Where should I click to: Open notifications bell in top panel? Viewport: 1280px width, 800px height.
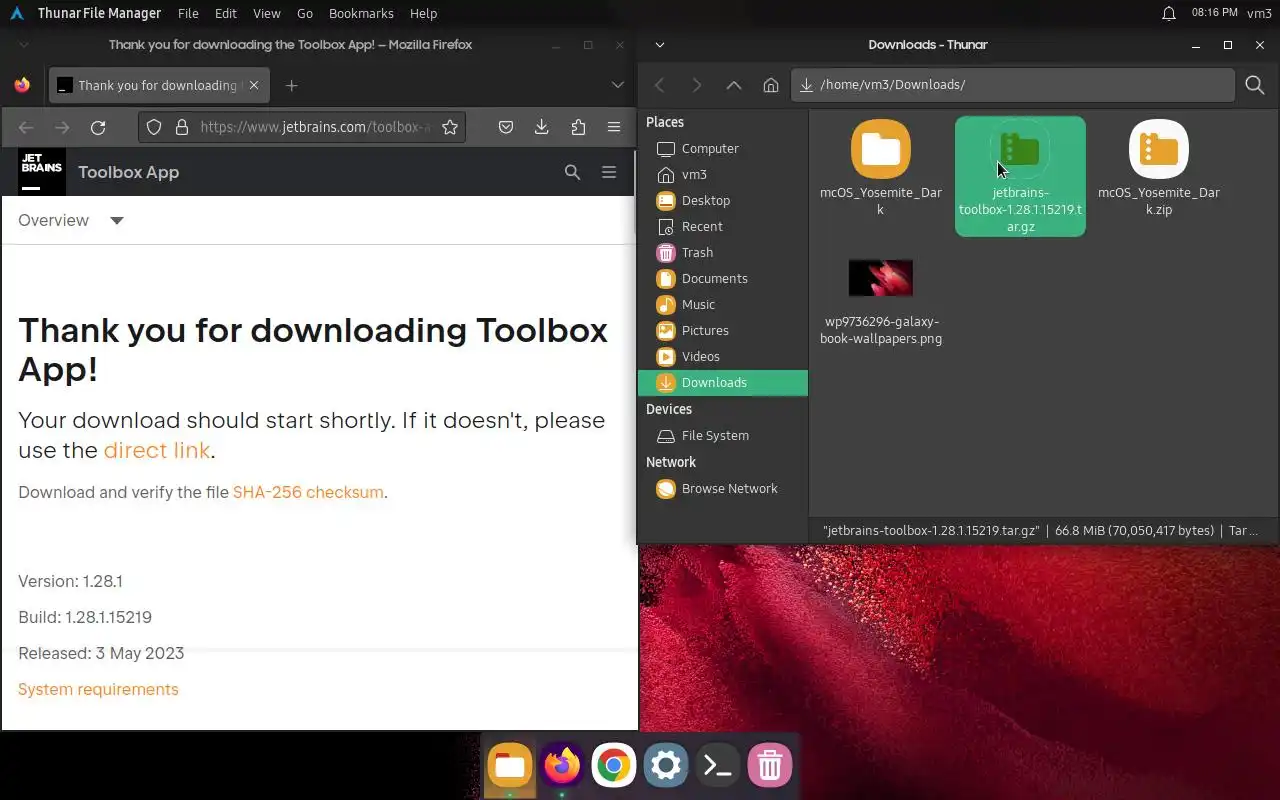pyautogui.click(x=1168, y=13)
